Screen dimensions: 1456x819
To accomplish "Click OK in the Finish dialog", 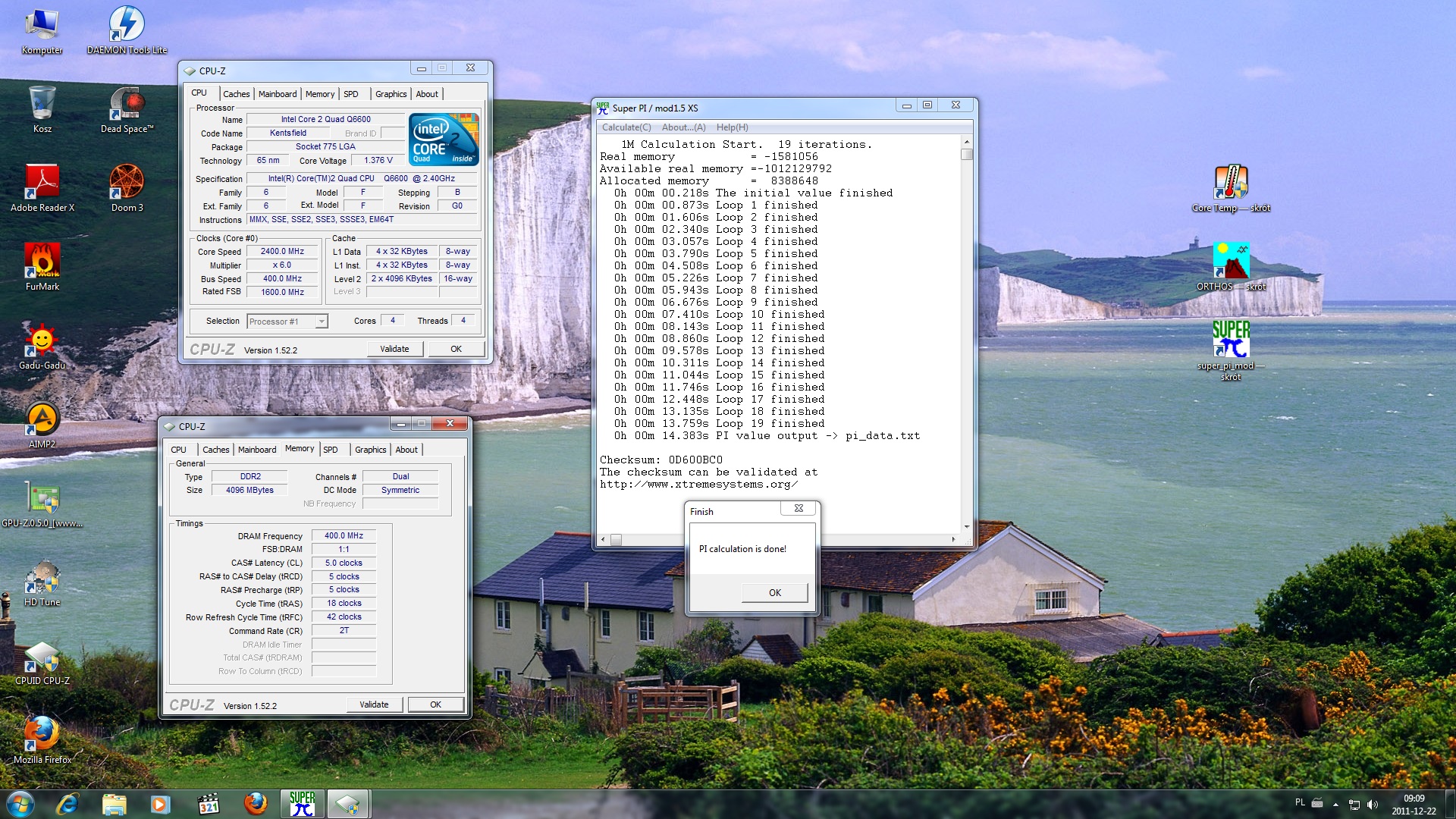I will tap(774, 593).
